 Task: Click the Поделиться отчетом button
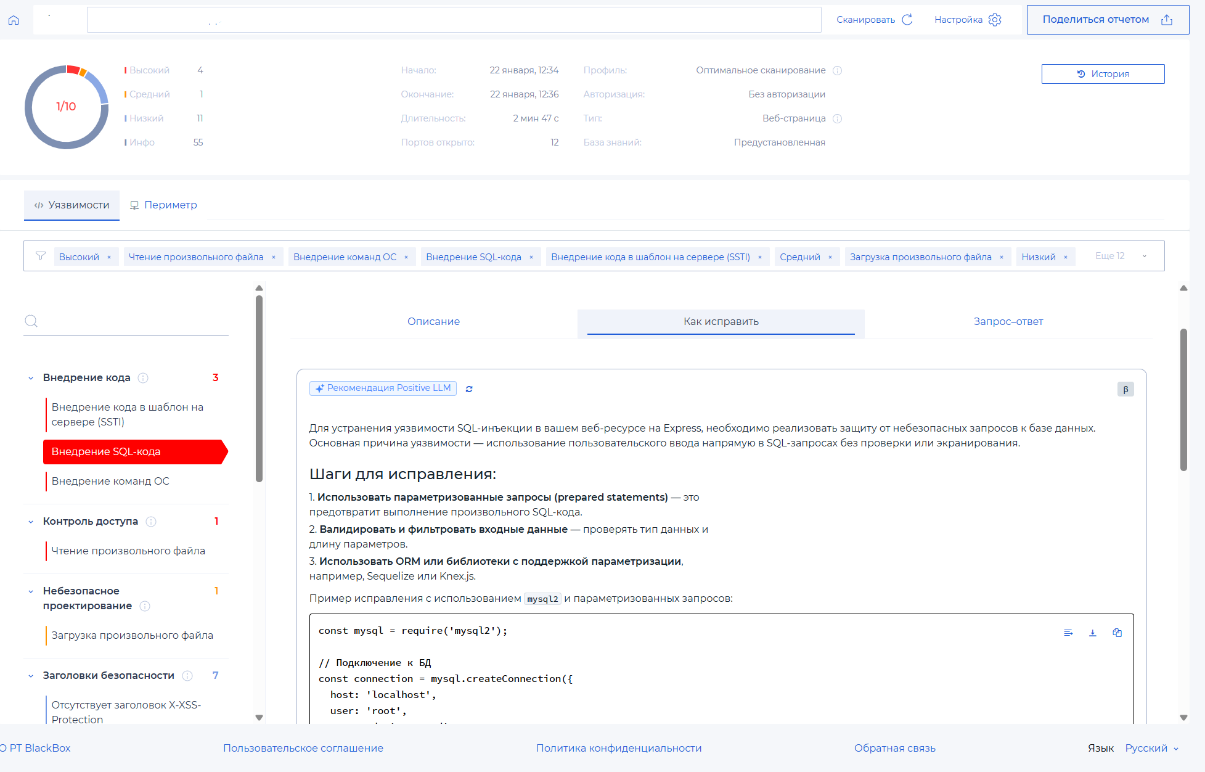1107,20
